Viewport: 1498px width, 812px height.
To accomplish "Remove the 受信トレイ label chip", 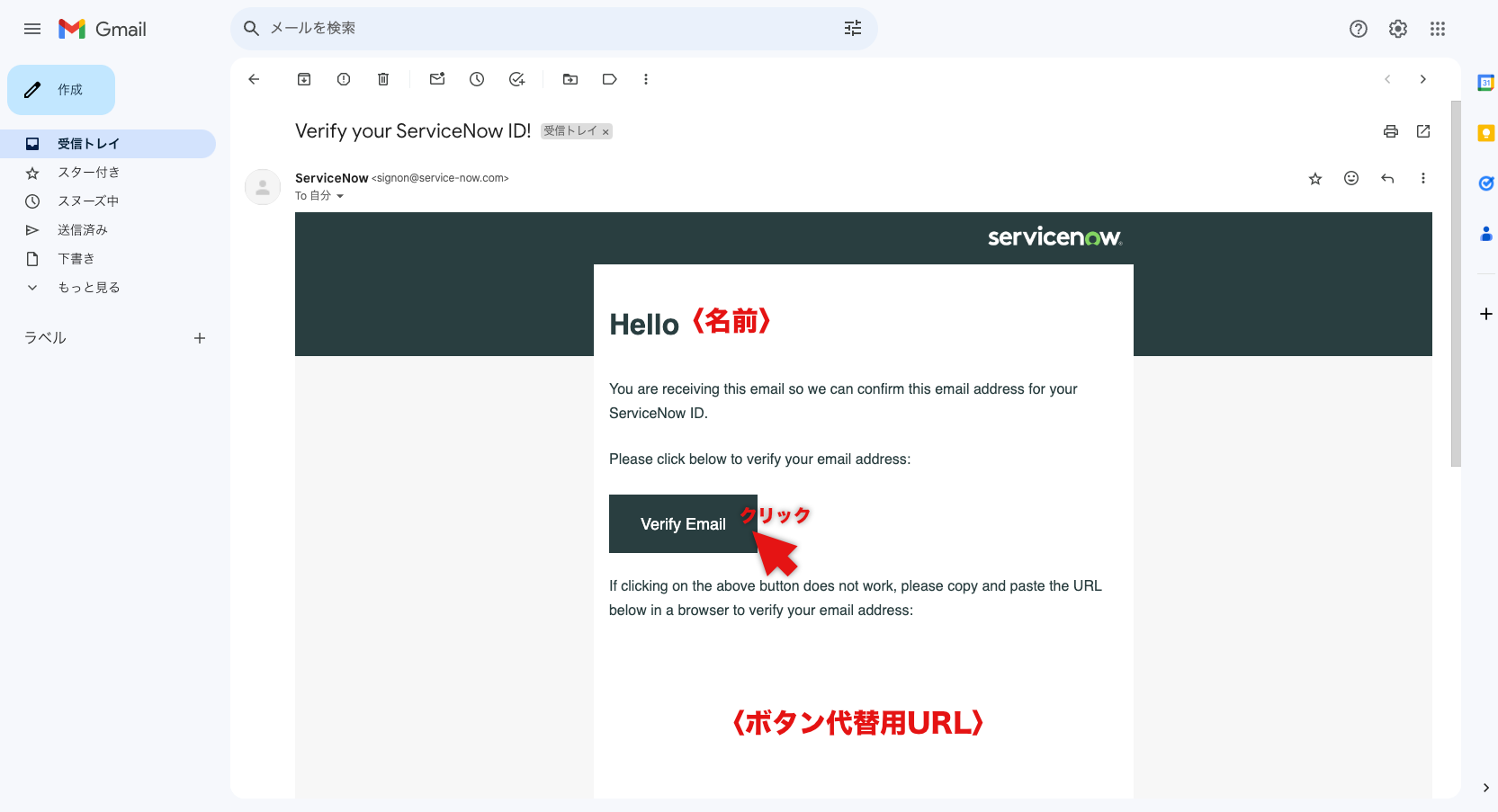I will pyautogui.click(x=605, y=131).
